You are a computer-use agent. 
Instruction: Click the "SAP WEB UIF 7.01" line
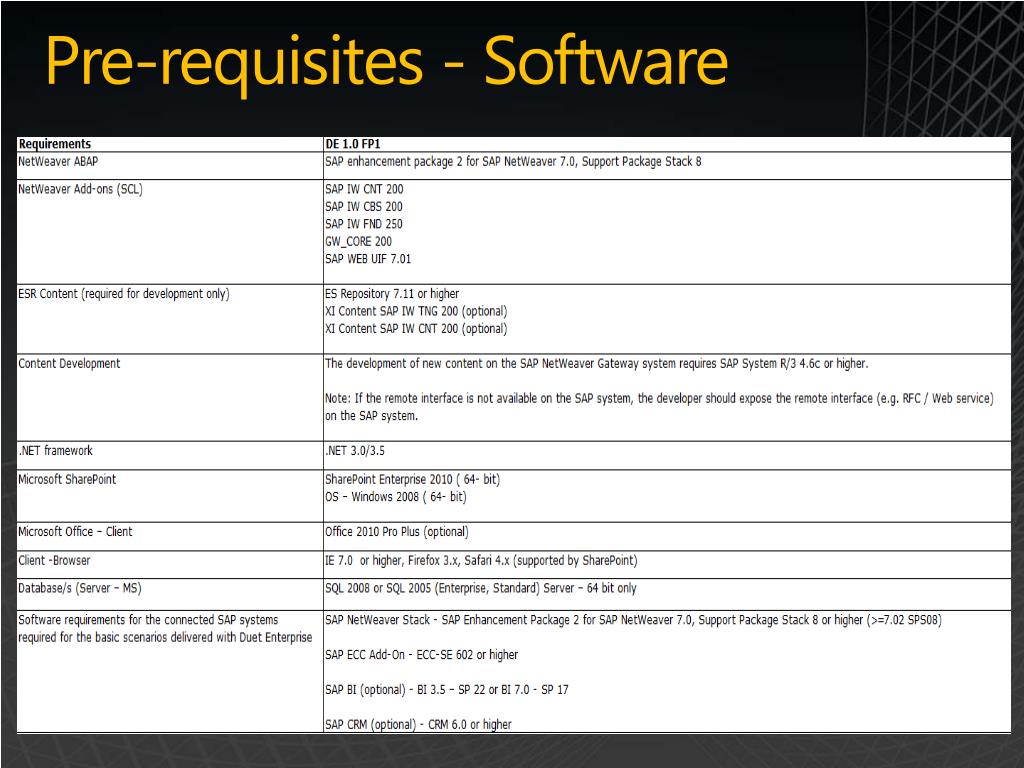[368, 259]
